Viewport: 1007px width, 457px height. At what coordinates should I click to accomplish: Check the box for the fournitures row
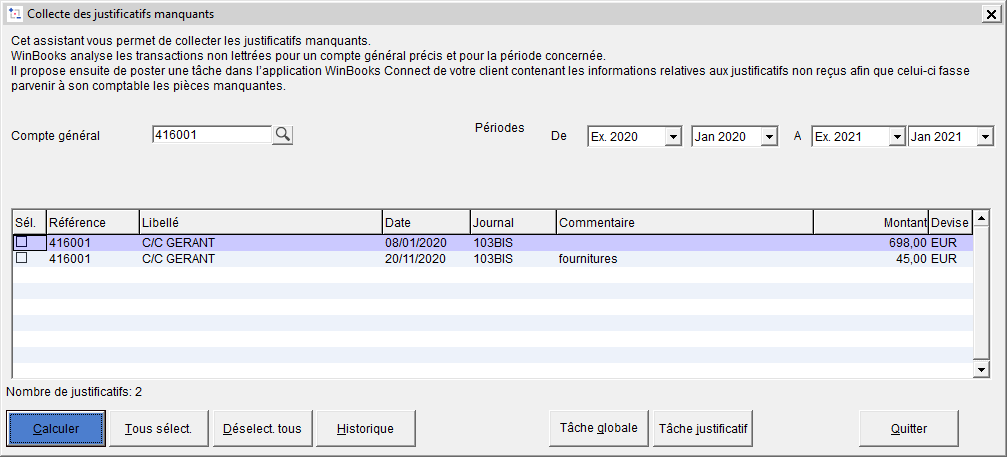21,258
